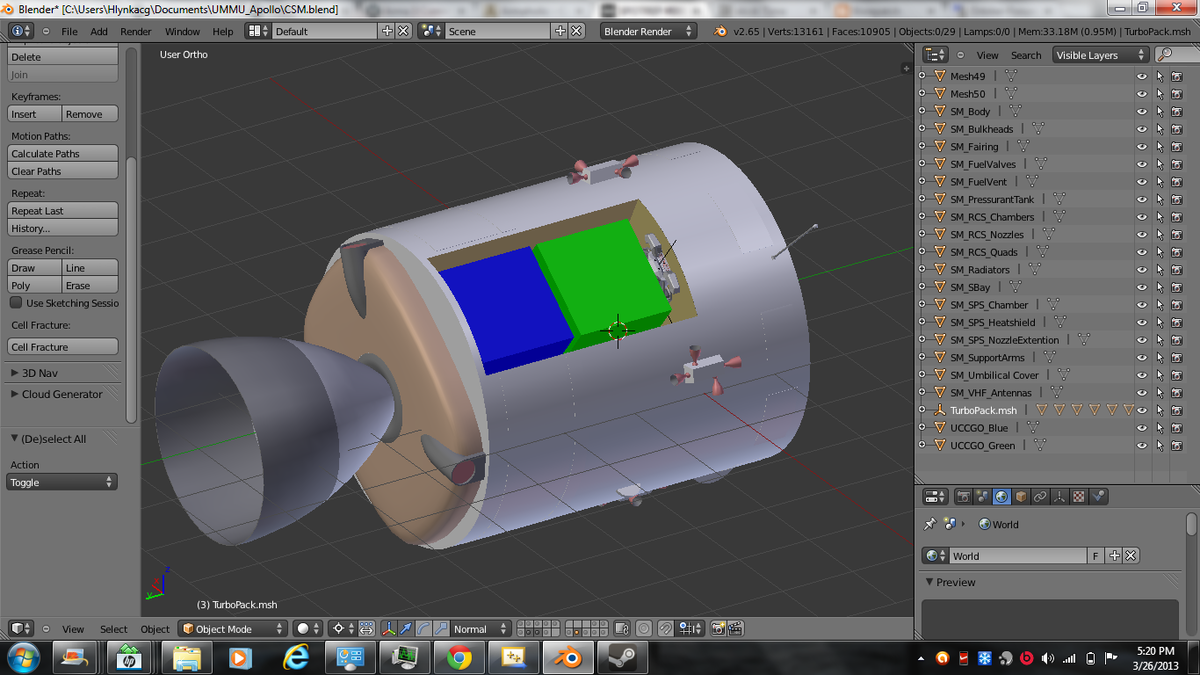Click the OpenGL render animation clapper icon

click(736, 629)
